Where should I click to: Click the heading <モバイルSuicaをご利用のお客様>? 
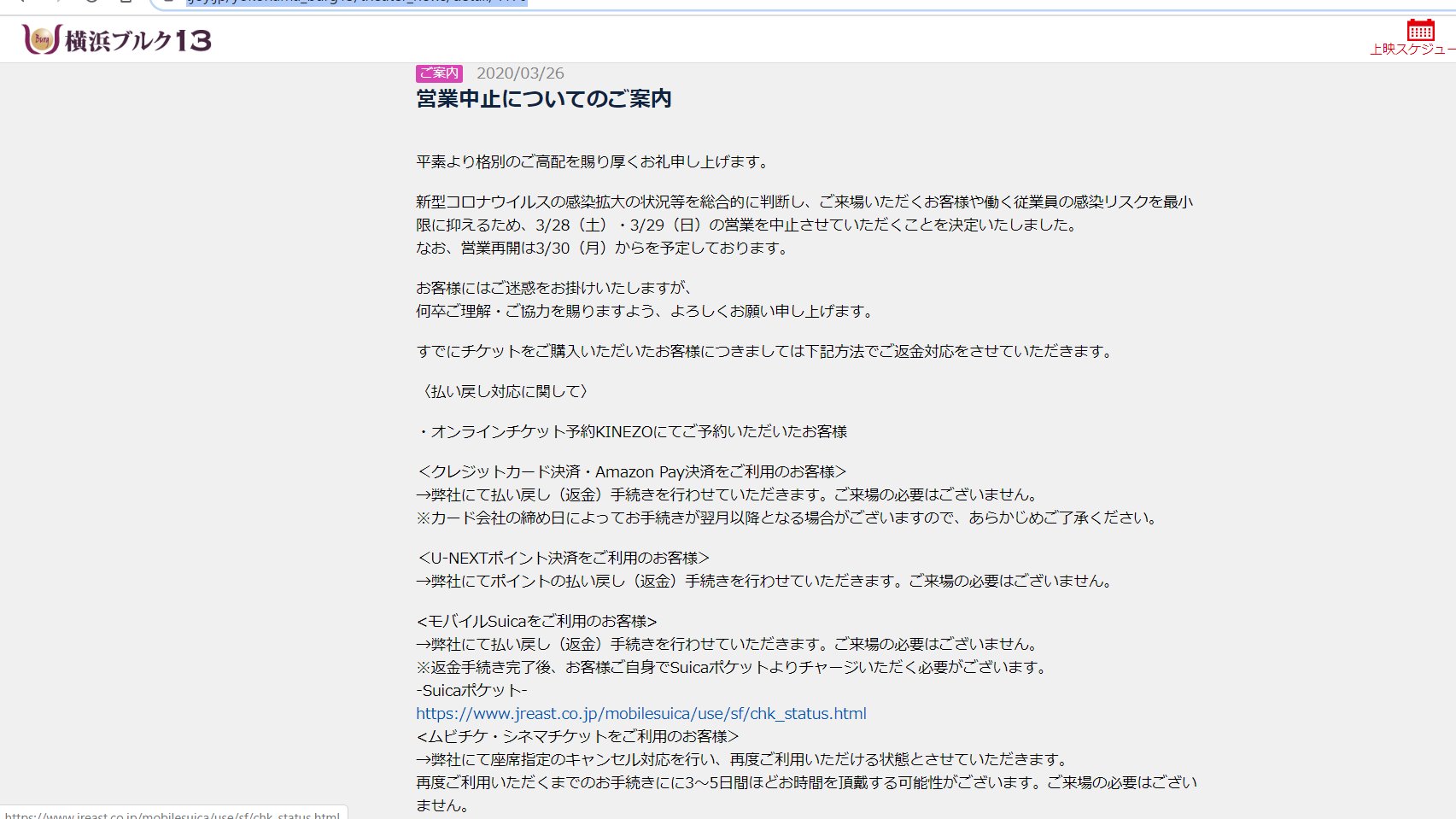[536, 621]
